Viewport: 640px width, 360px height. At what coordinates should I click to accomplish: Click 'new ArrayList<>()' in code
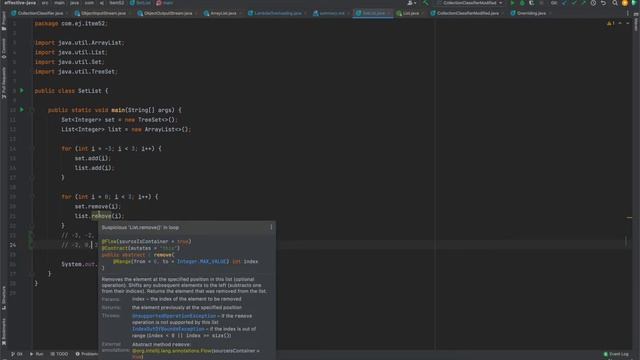(x=161, y=129)
